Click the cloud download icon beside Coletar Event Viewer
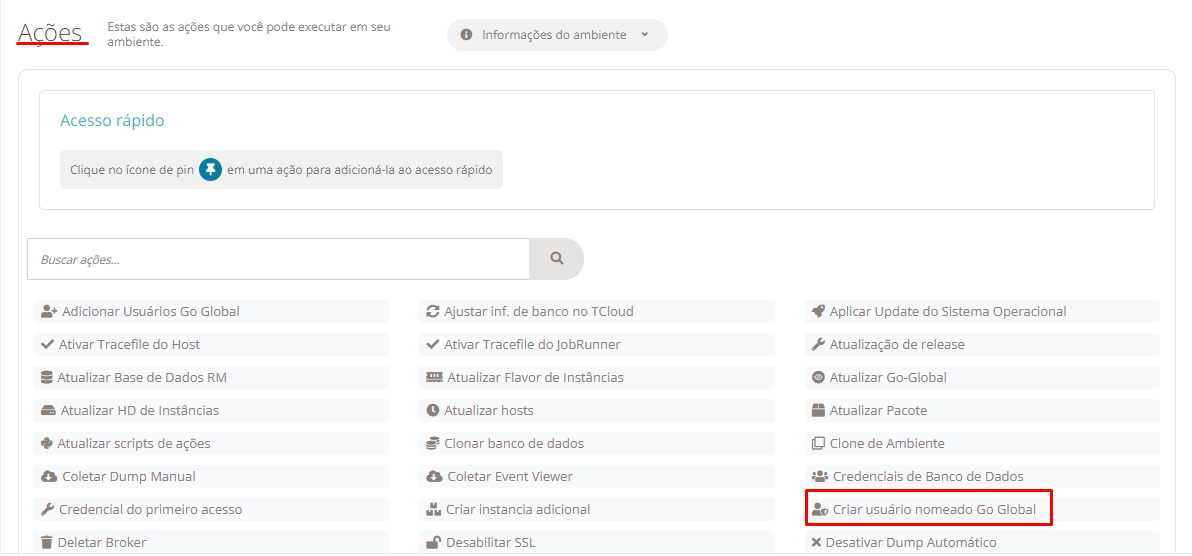The image size is (1192, 556). pos(434,477)
